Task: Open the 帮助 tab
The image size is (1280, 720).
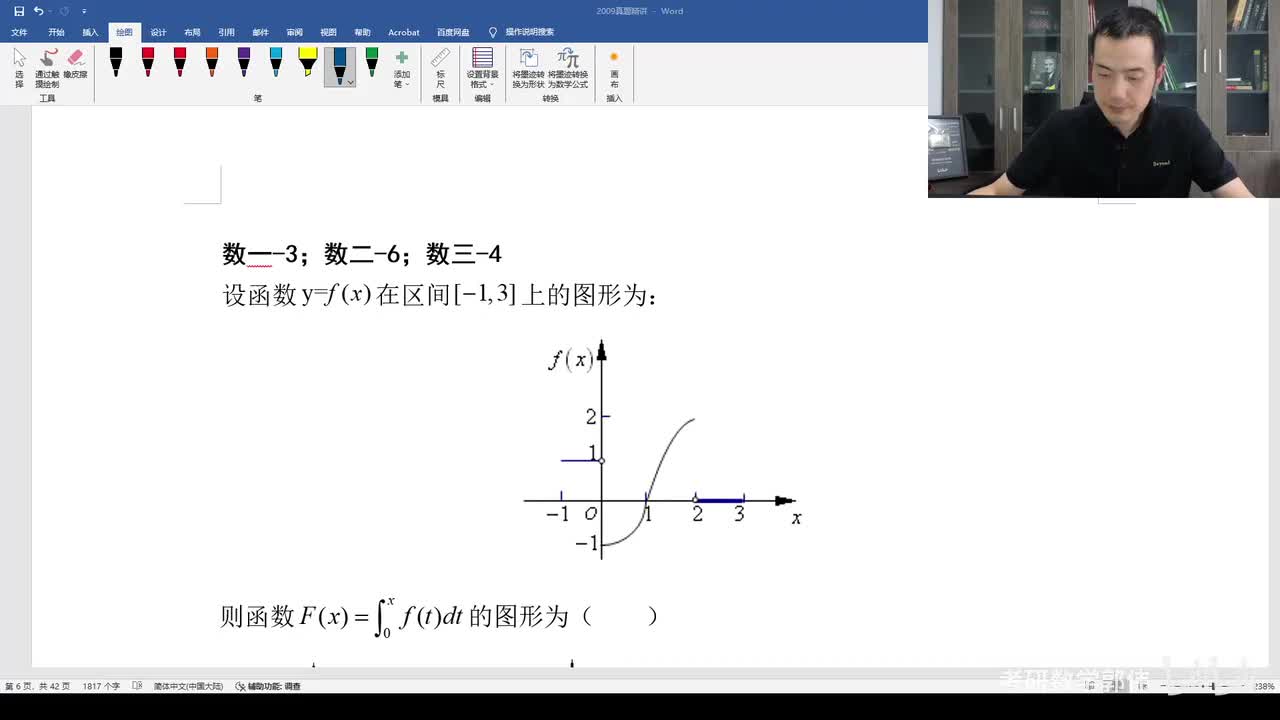Action: (362, 32)
